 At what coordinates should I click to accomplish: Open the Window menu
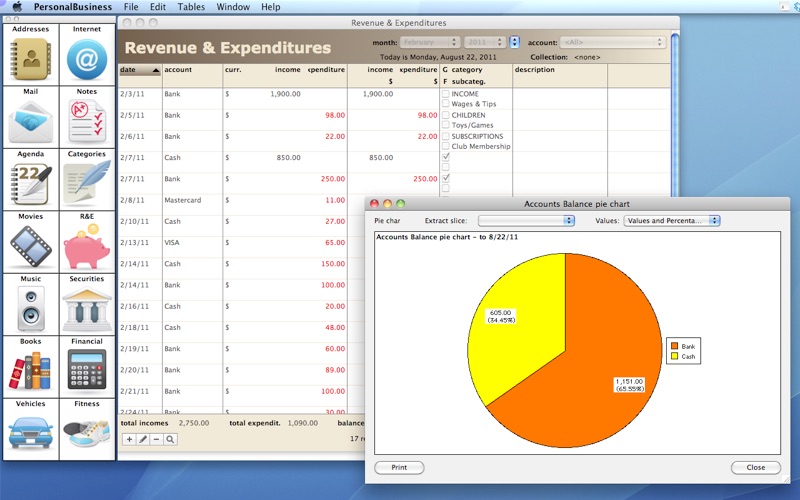click(x=233, y=7)
